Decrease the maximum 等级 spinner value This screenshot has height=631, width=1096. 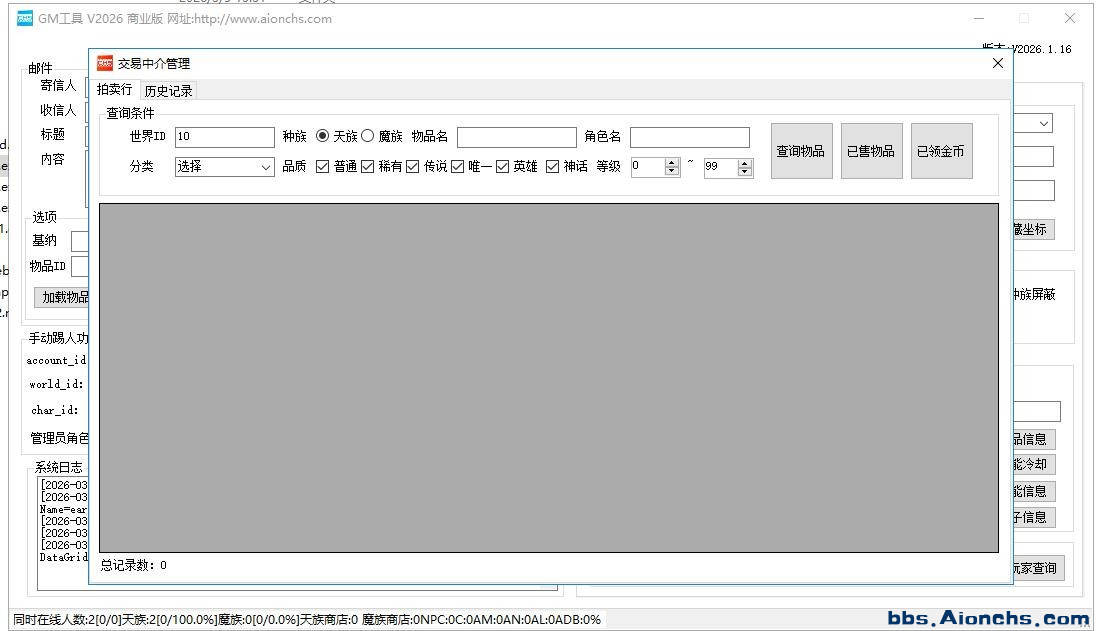[x=744, y=172]
